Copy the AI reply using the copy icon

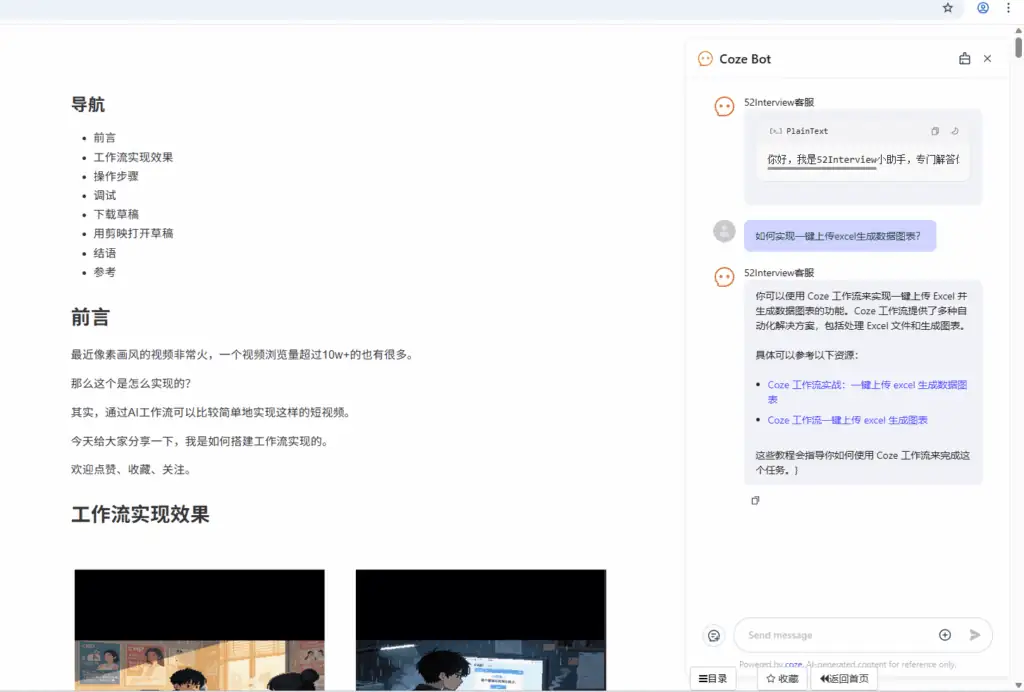tap(756, 500)
